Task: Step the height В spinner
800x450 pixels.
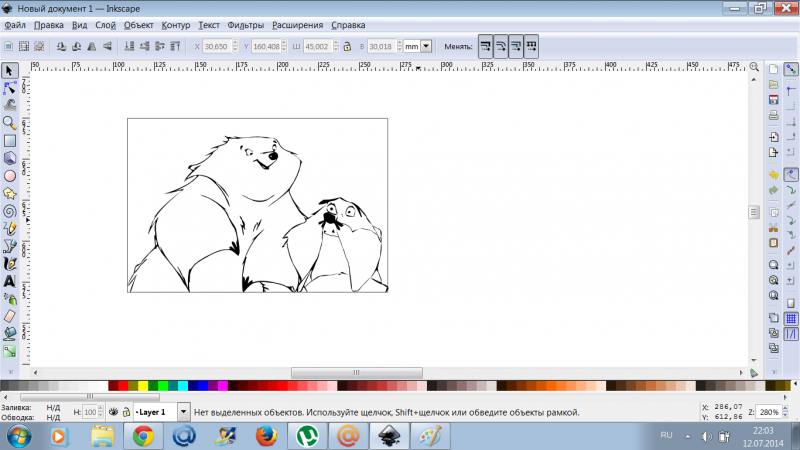Action: (x=399, y=46)
